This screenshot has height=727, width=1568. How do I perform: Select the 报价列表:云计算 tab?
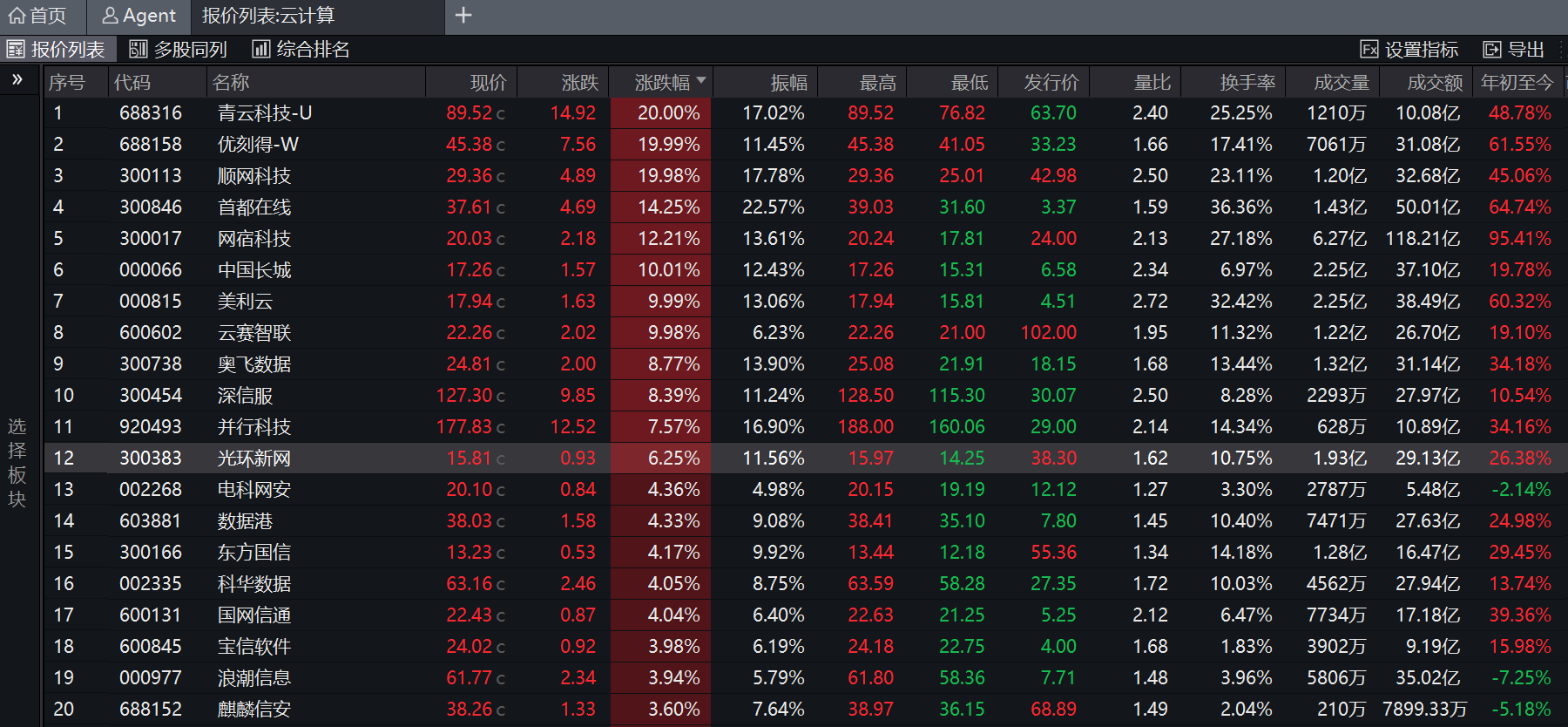268,16
